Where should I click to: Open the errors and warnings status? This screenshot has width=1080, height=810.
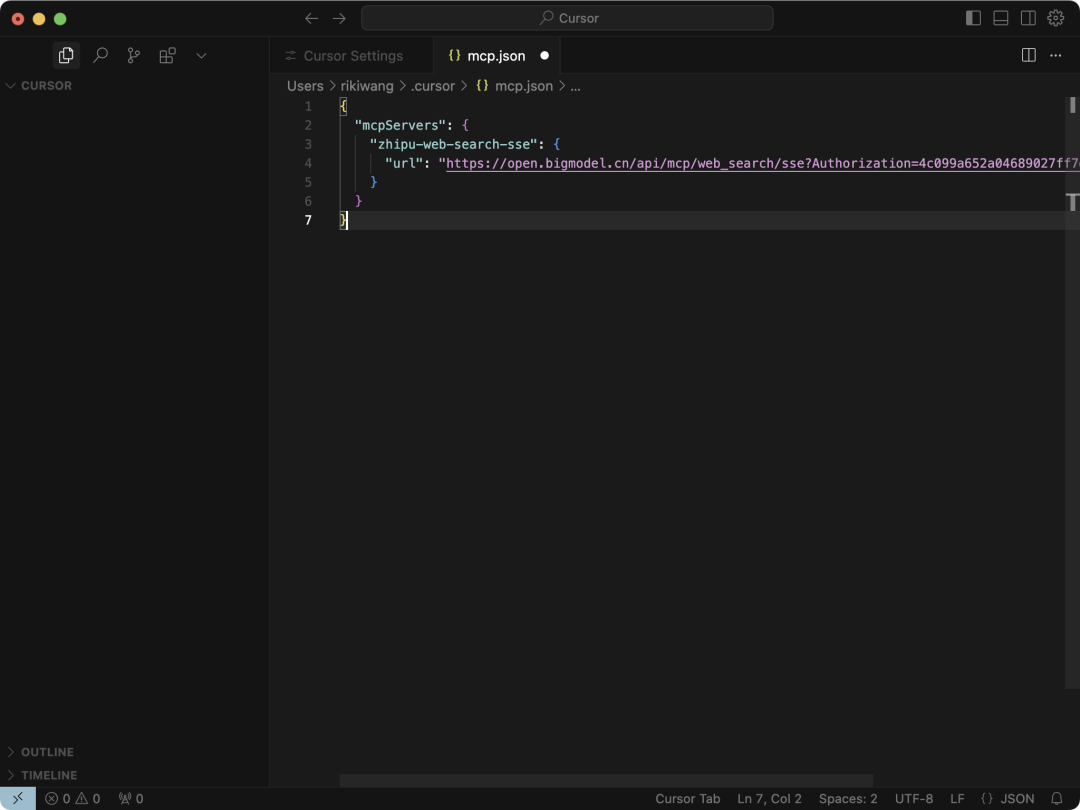tap(72, 798)
